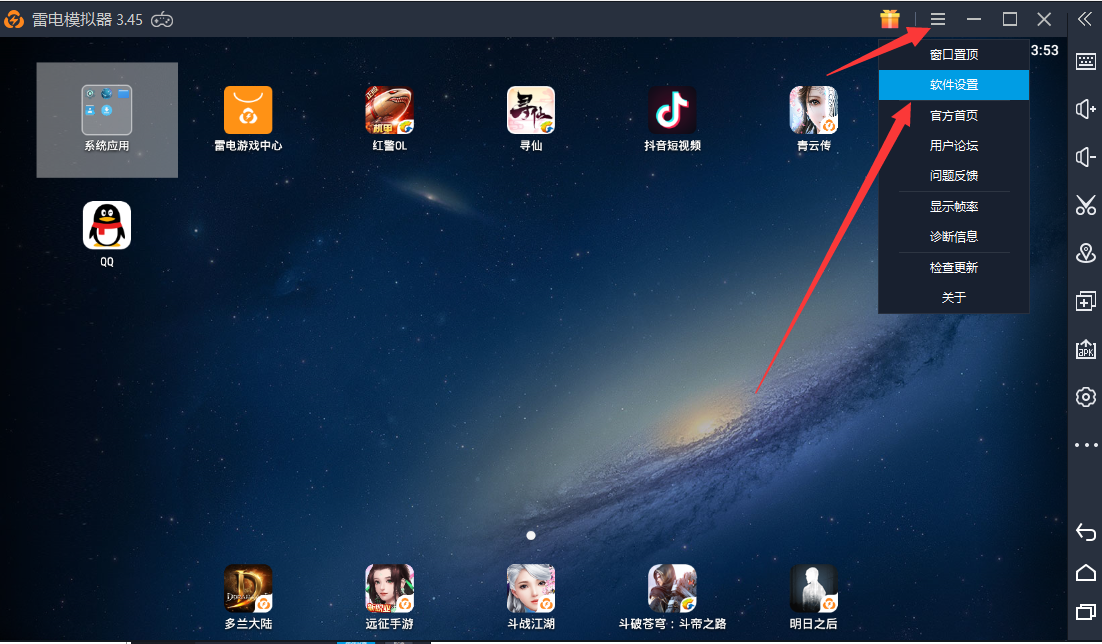This screenshot has height=644, width=1102.
Task: Click the volume up sidebar icon
Action: [x=1085, y=109]
